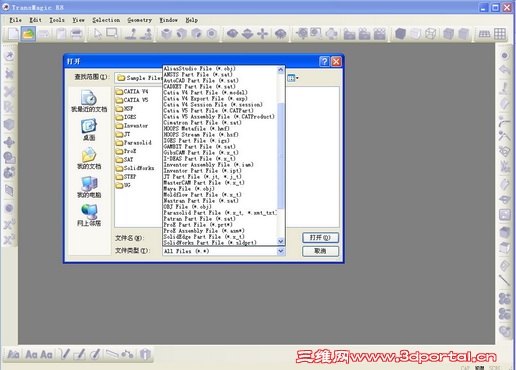The width and height of the screenshot is (516, 370).
Task: Select JT Part File type
Action: [x=202, y=176]
